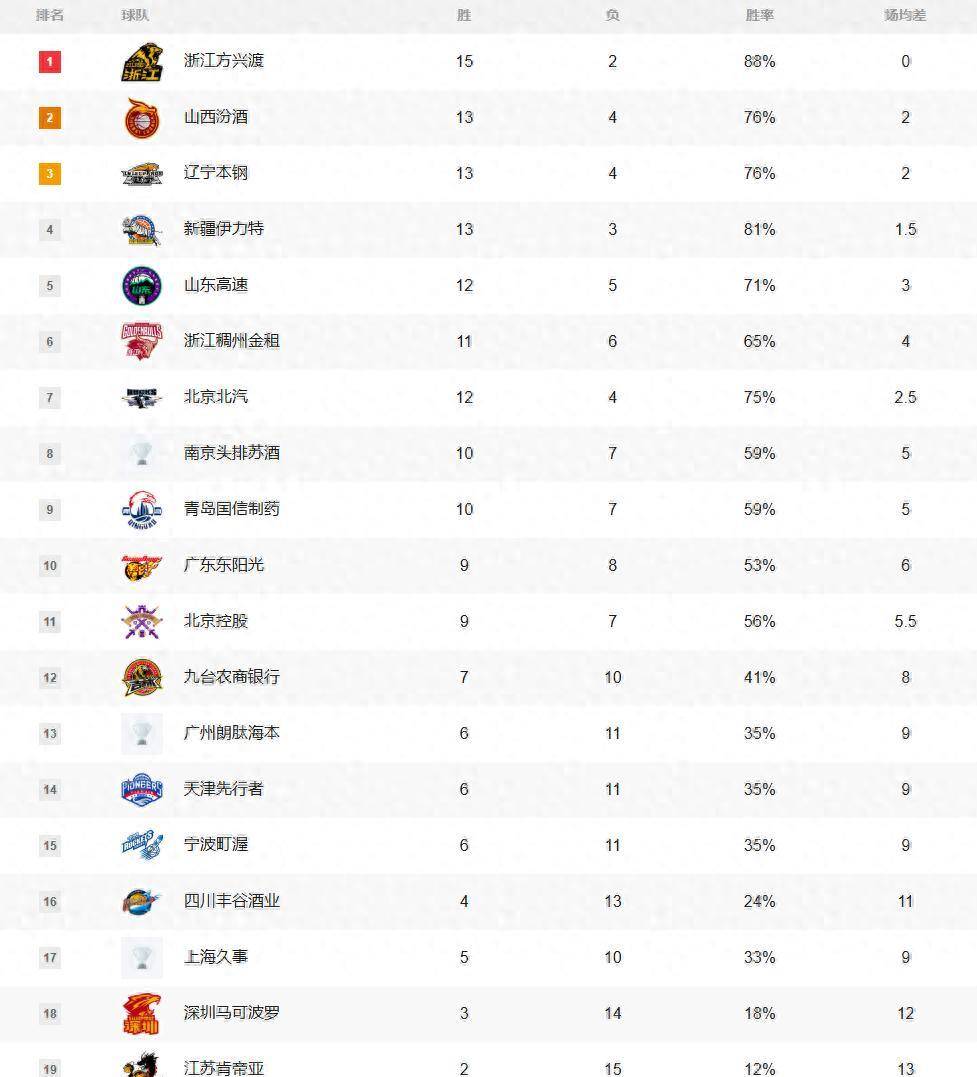Click the 南京头排苏酒 team name

[x=232, y=453]
